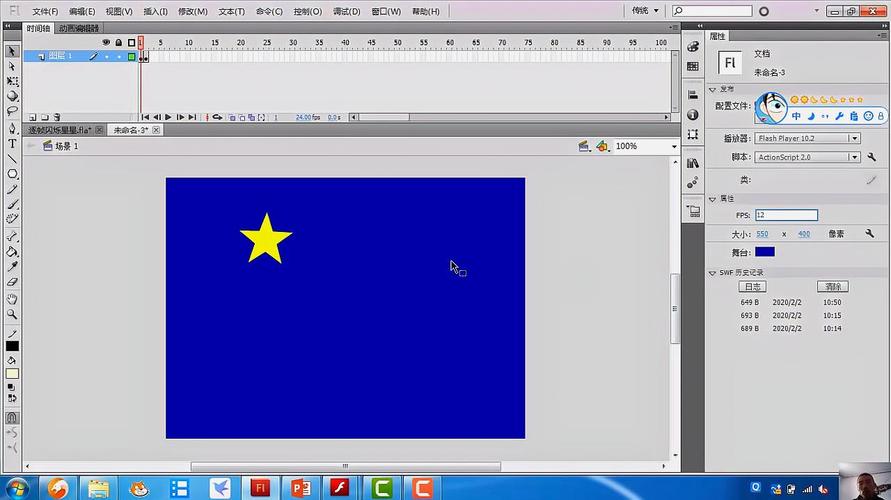Click the New Folder icon in timeline
The height and width of the screenshot is (500, 891).
click(x=45, y=117)
